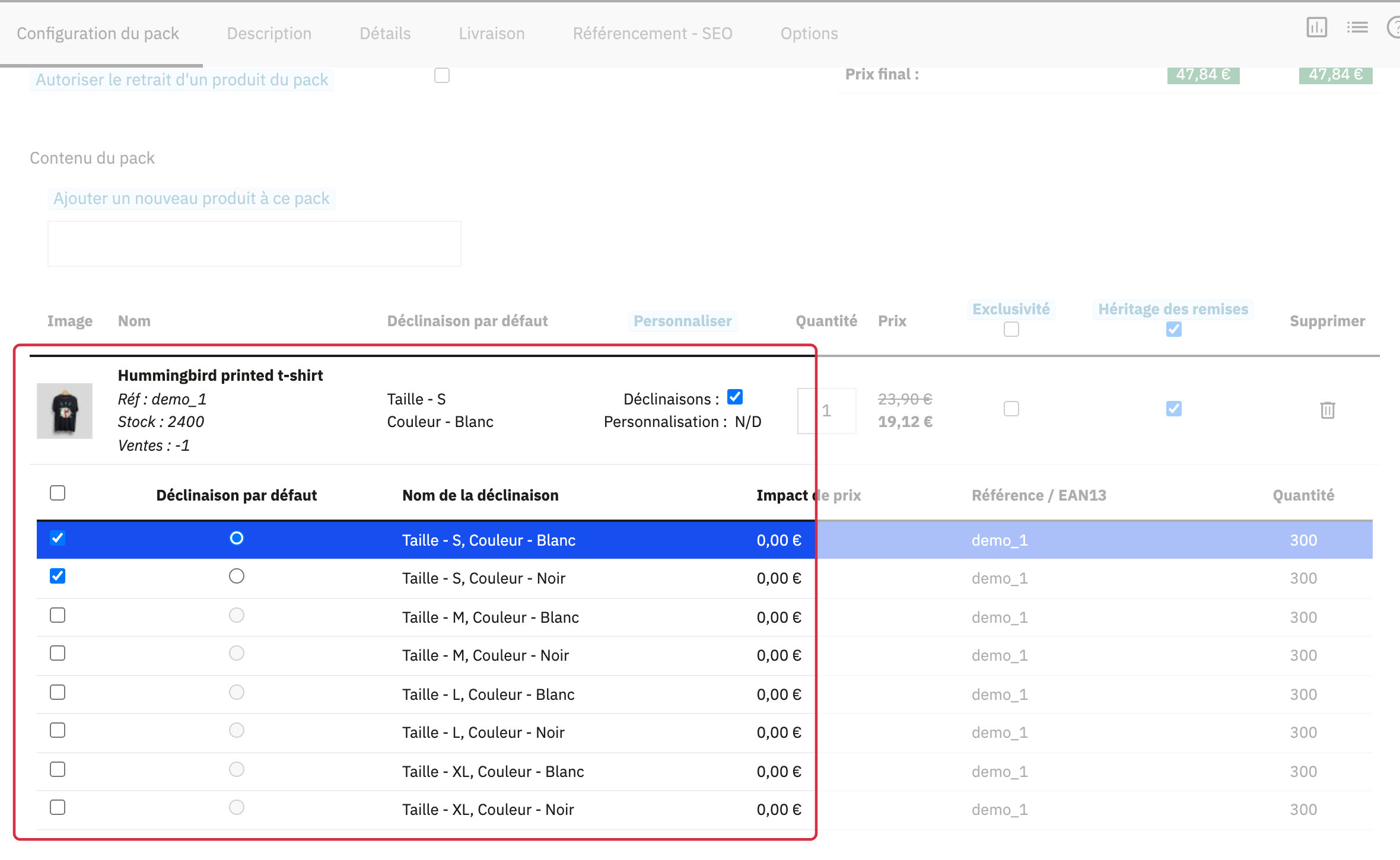Image resolution: width=1400 pixels, height=860 pixels.
Task: Switch to the Description tab
Action: [x=269, y=33]
